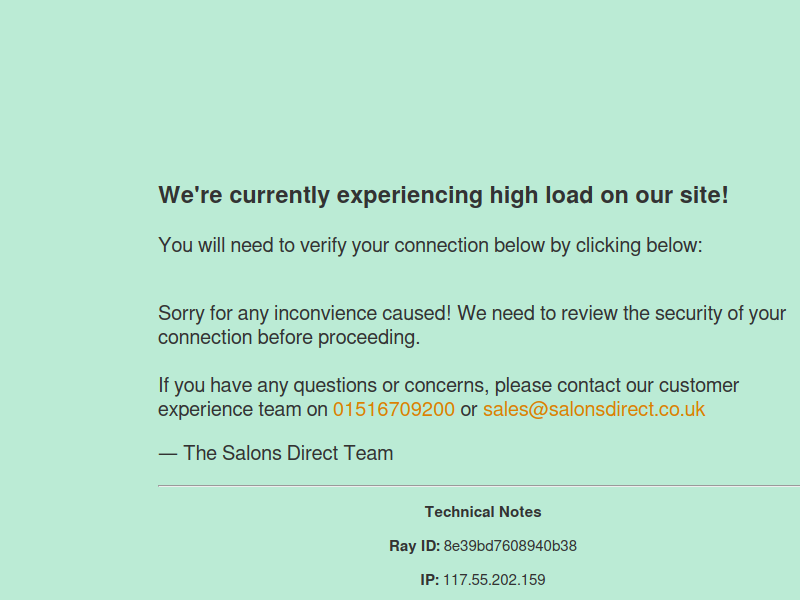Click the 'connection before proceeding' line
Viewport: 800px width, 600px height.
point(289,337)
